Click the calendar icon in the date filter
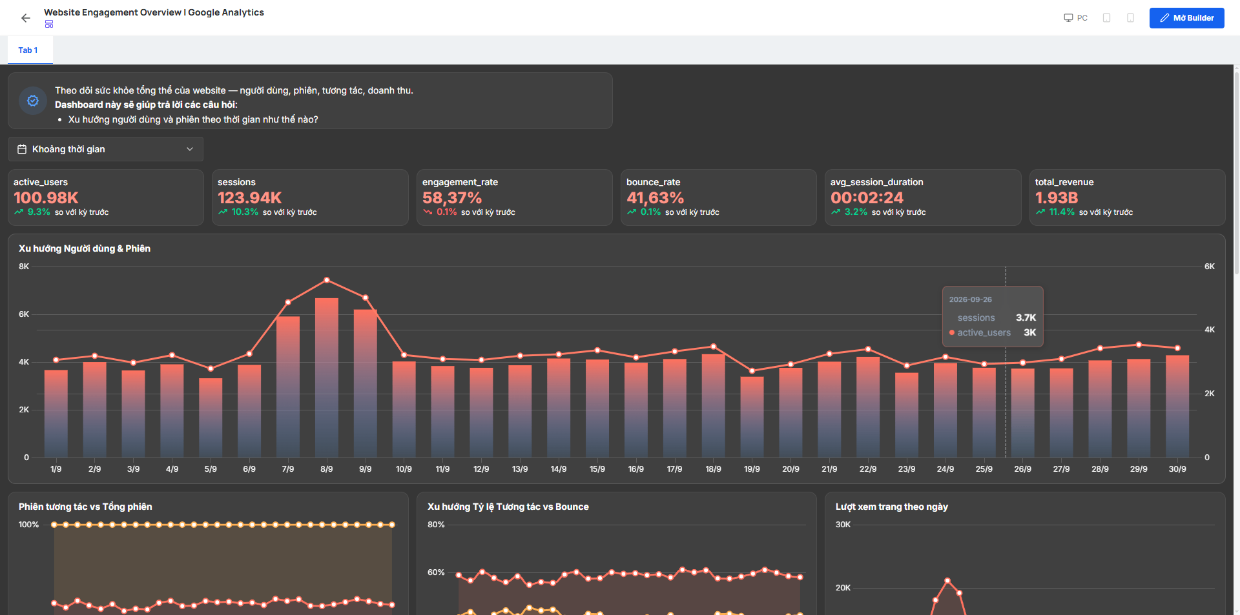This screenshot has height=615, width=1240. (x=22, y=149)
